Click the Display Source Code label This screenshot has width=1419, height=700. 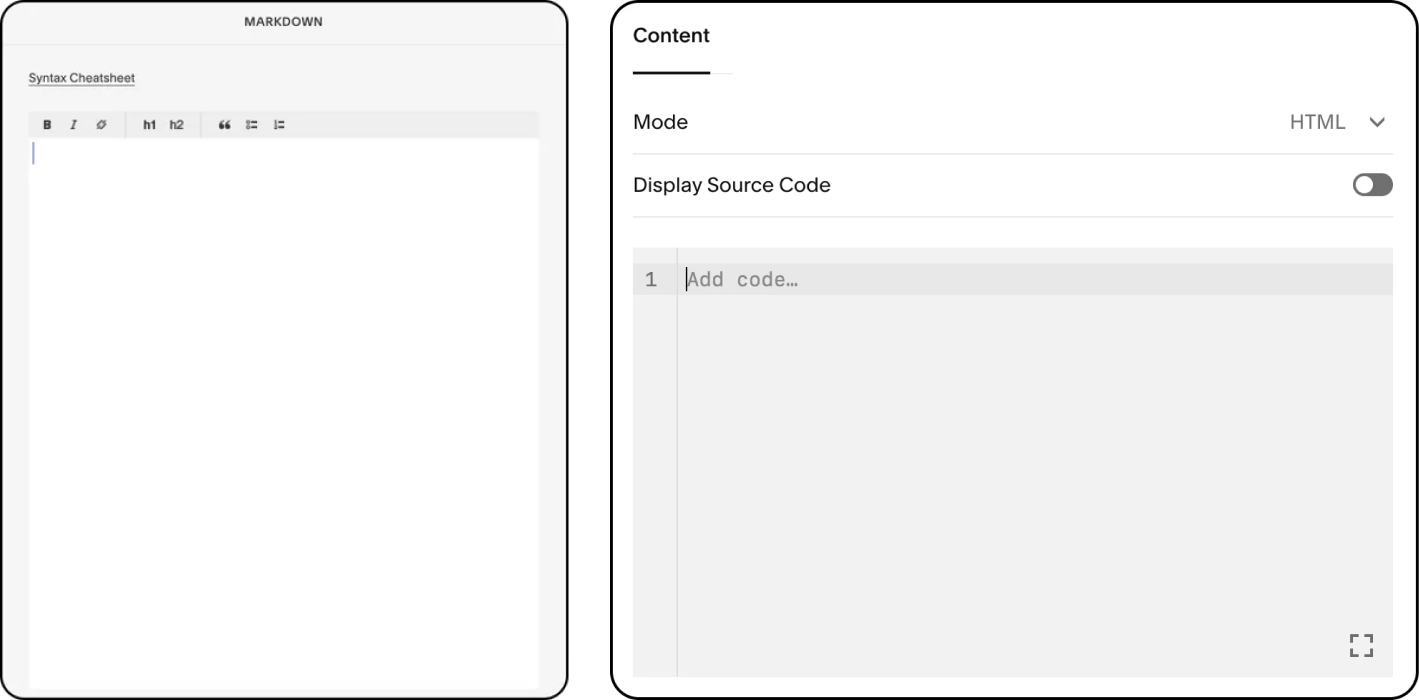[732, 185]
